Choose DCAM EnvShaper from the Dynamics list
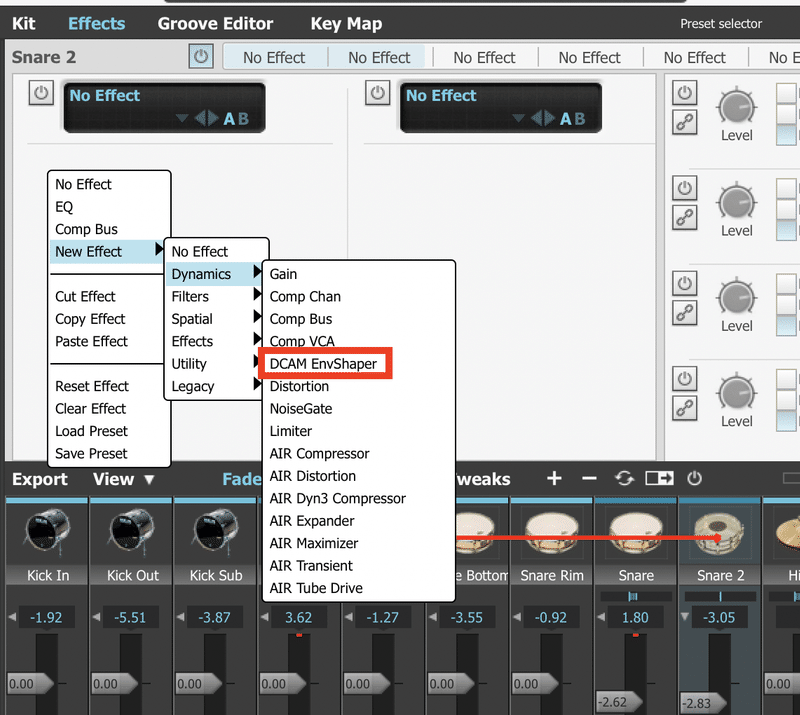Image resolution: width=800 pixels, height=715 pixels. tap(323, 364)
